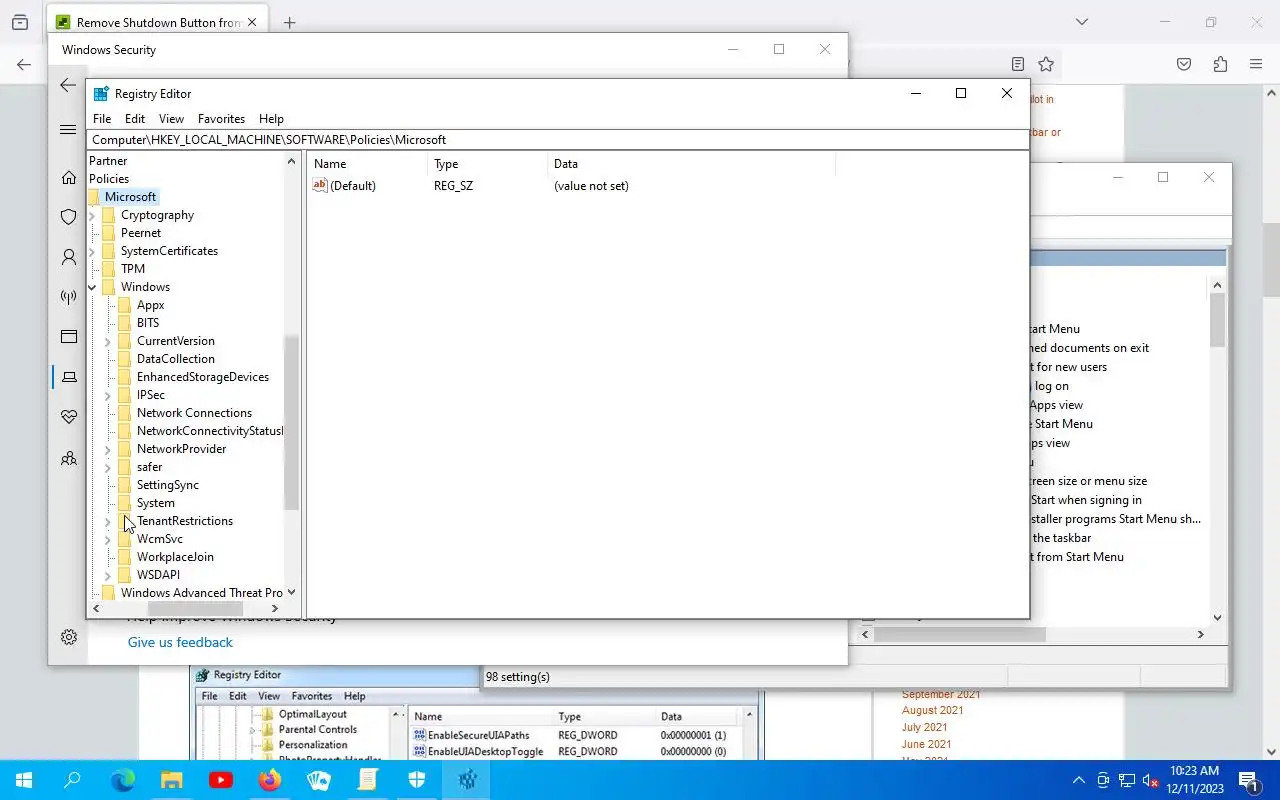Open June 2021 archive link
1280x800 pixels.
coord(927,744)
